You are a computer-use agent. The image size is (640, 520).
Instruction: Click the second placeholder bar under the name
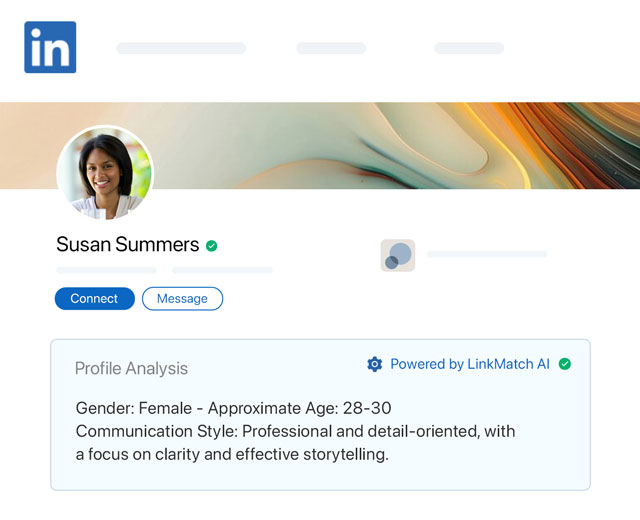click(222, 270)
